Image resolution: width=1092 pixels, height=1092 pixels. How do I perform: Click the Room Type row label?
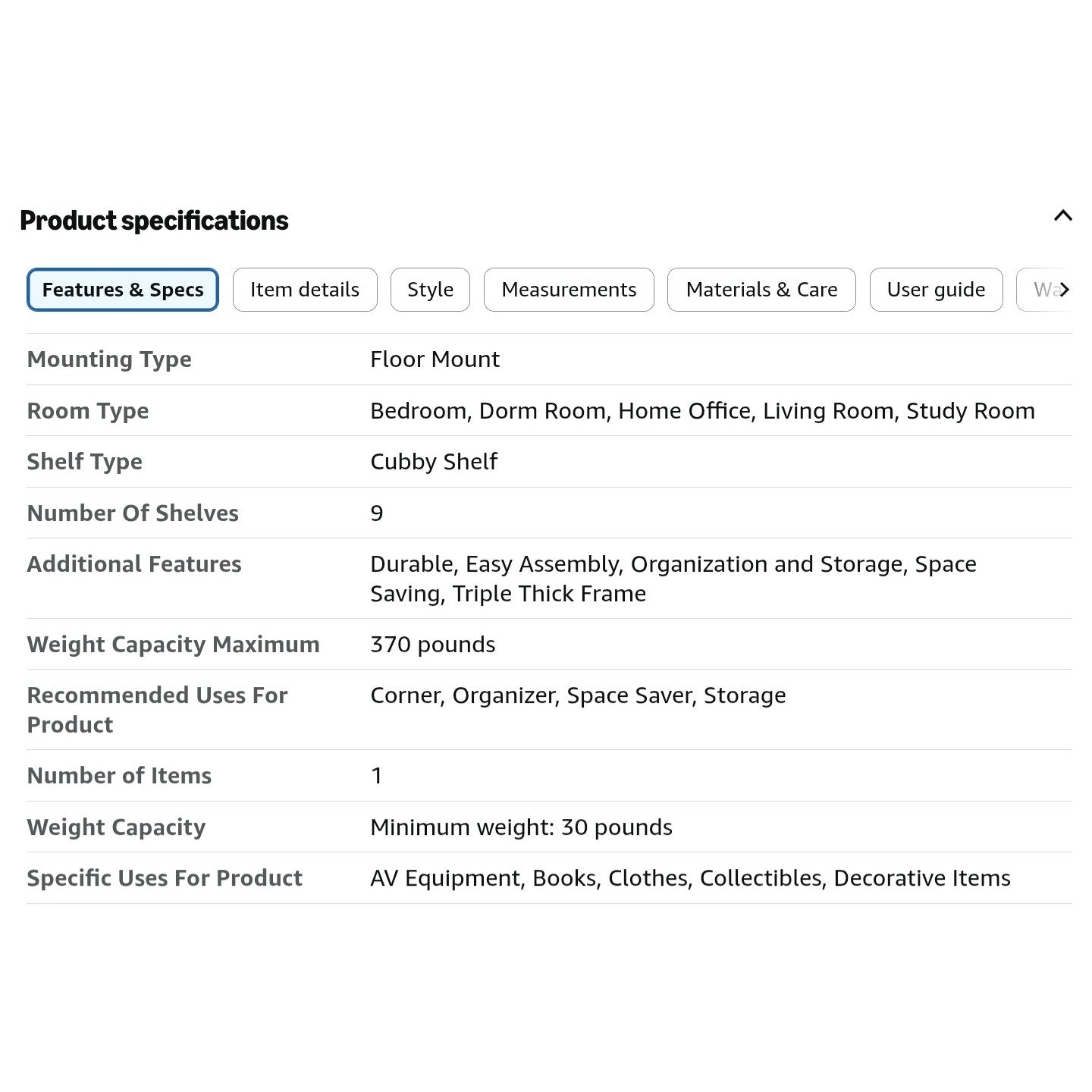click(x=88, y=411)
